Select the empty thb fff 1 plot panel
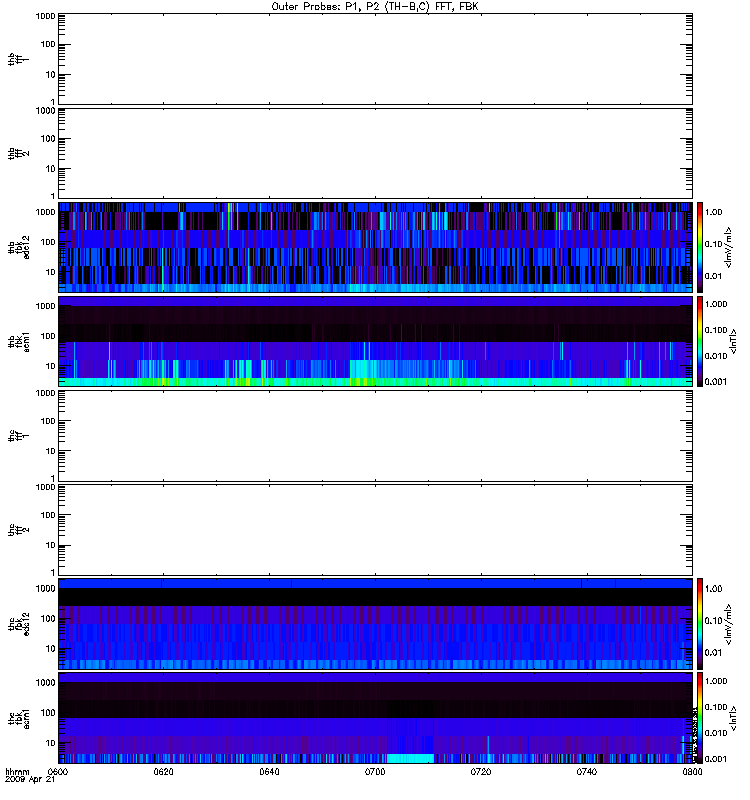This screenshot has width=750, height=800. 376,59
